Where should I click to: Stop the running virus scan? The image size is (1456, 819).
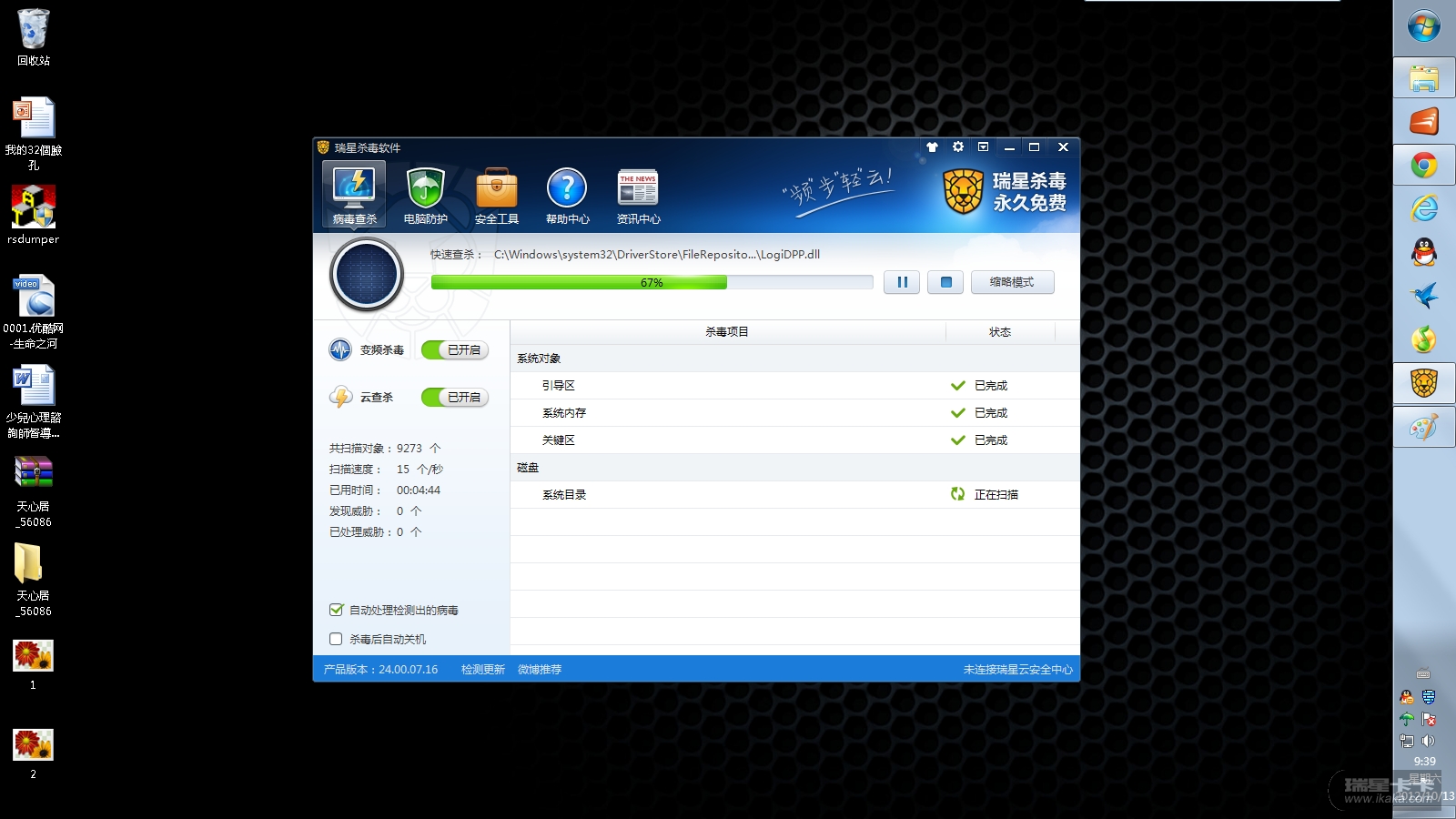945,282
